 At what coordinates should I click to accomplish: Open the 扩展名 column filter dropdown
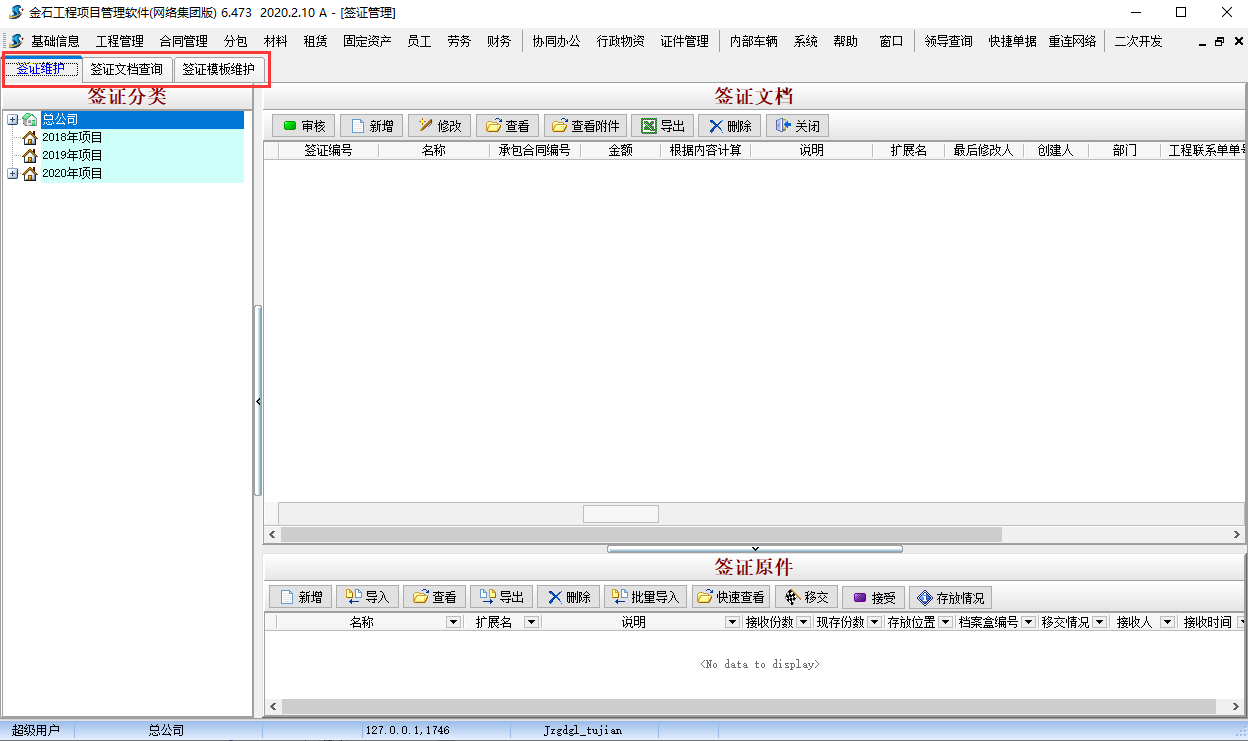(x=531, y=622)
